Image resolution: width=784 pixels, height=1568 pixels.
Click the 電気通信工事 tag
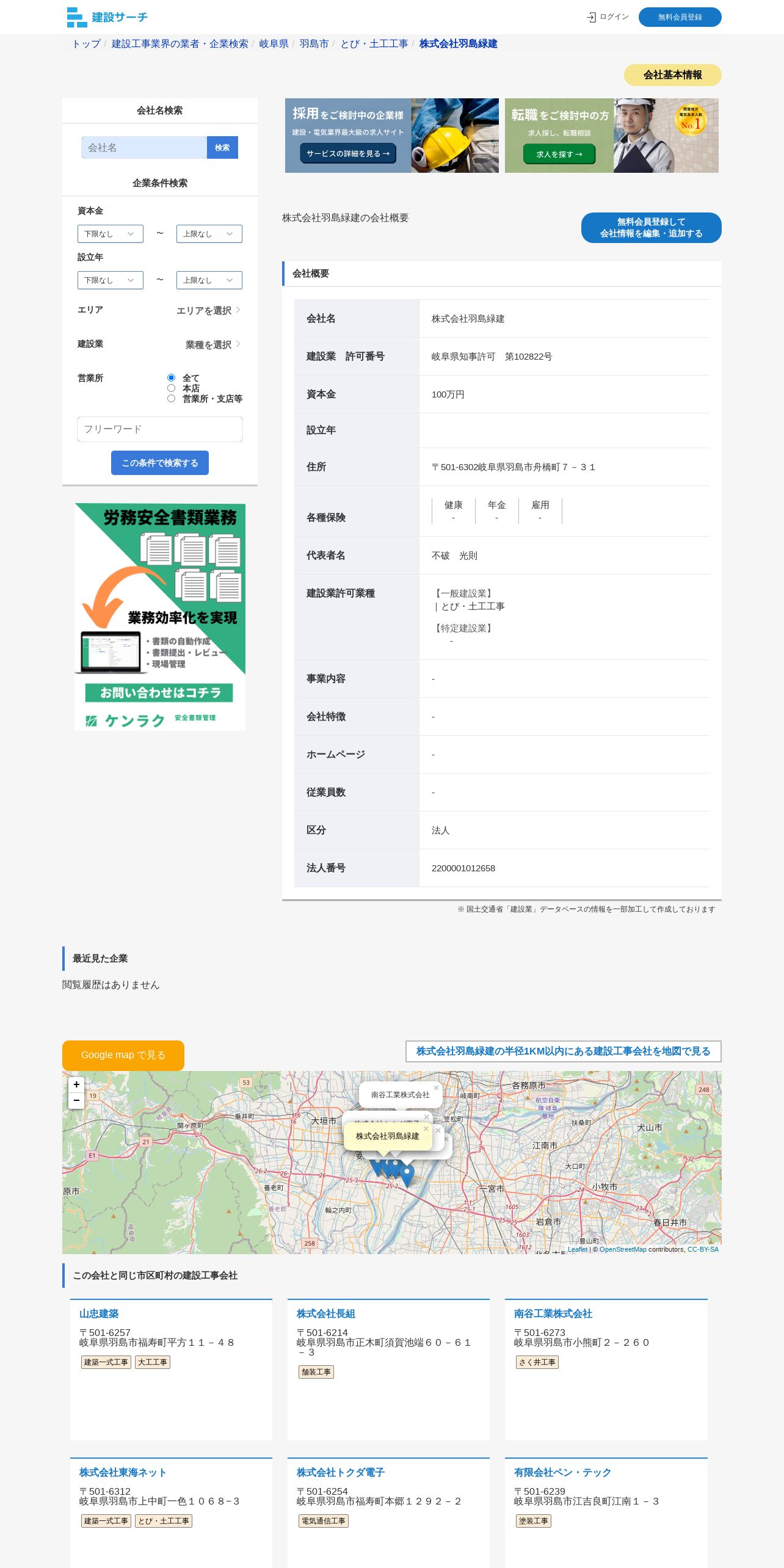[x=324, y=1521]
